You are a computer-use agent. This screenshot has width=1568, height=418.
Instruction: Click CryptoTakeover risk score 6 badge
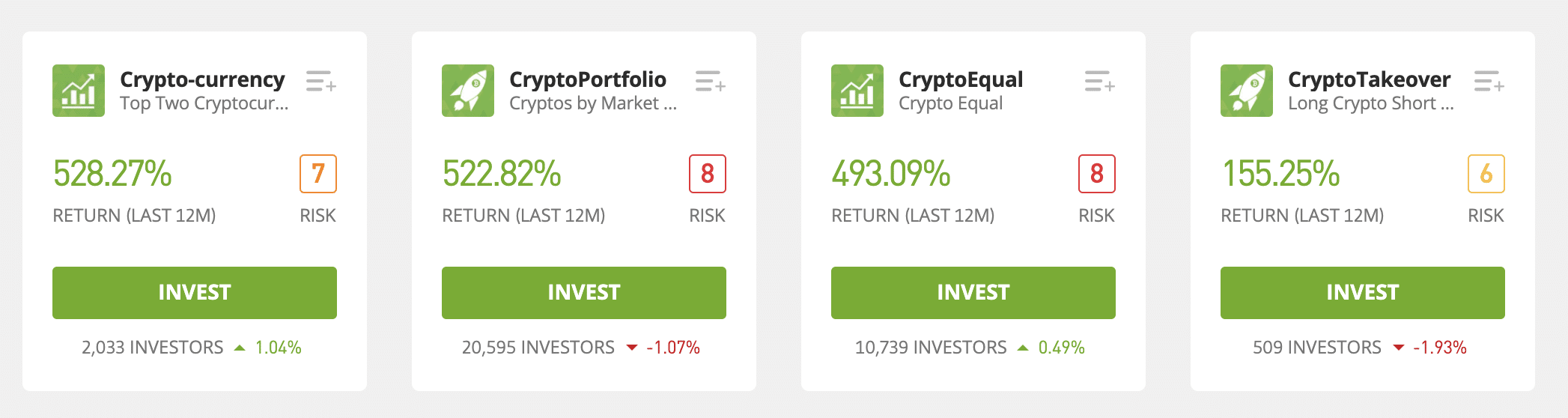coord(1486,174)
